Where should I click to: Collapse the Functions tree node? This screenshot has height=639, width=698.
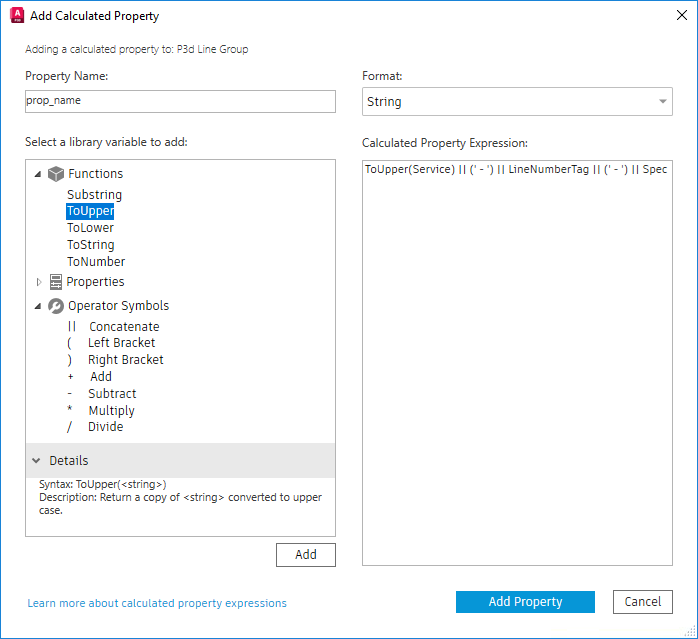coord(38,174)
